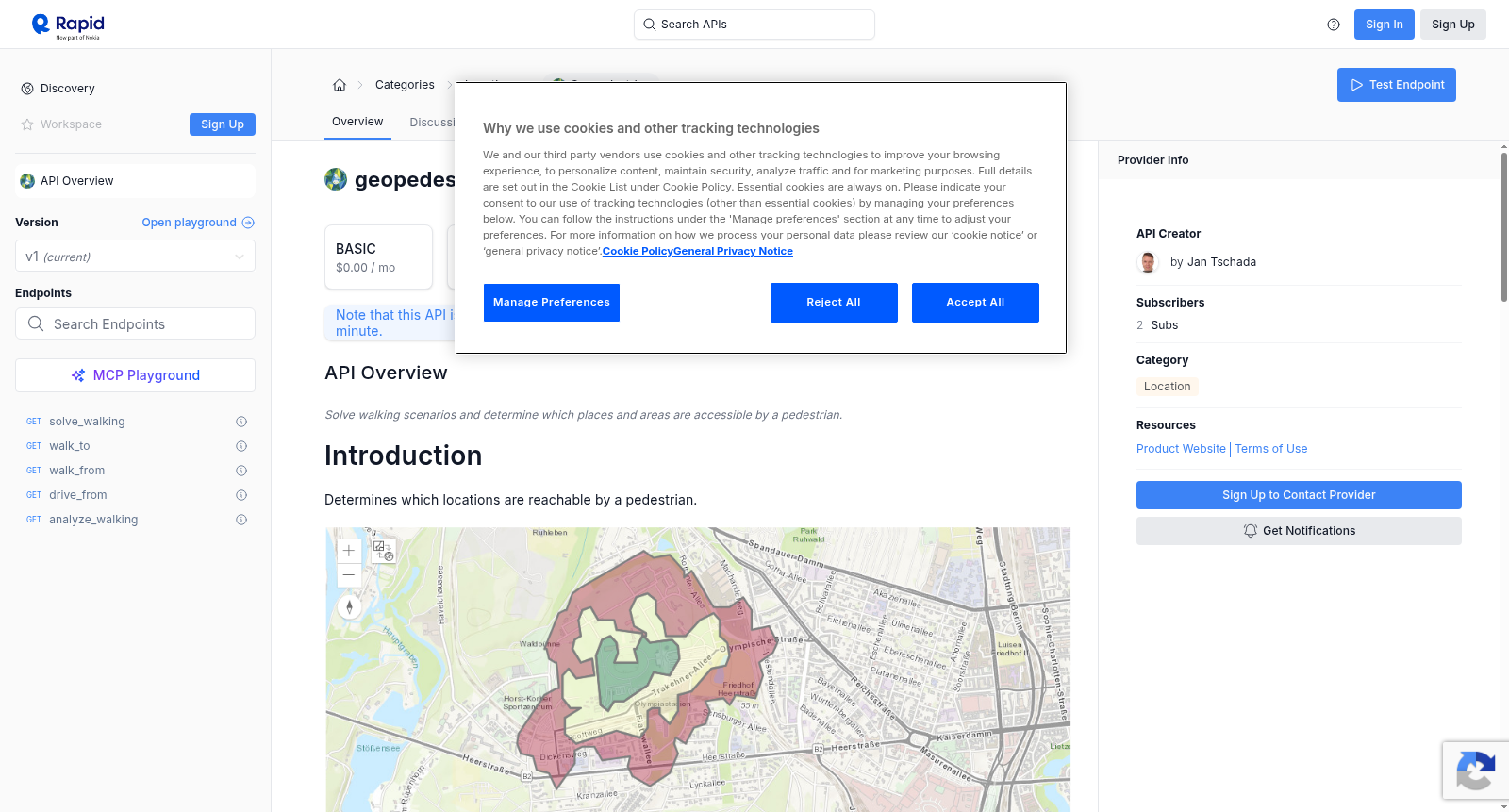This screenshot has width=1509, height=812.
Task: Open the drive_from endpoint
Action: [78, 495]
